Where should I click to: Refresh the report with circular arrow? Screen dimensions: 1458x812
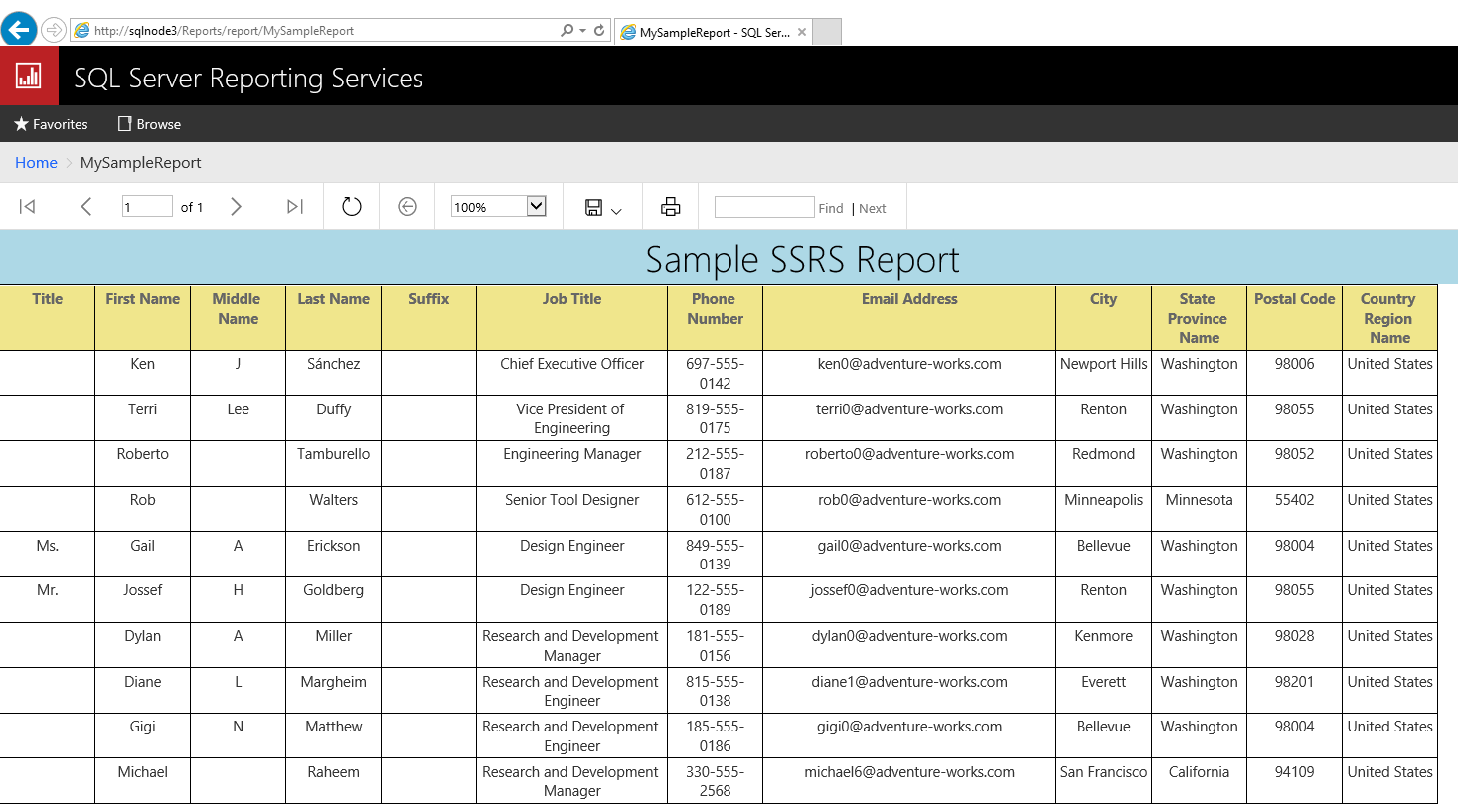(x=352, y=207)
